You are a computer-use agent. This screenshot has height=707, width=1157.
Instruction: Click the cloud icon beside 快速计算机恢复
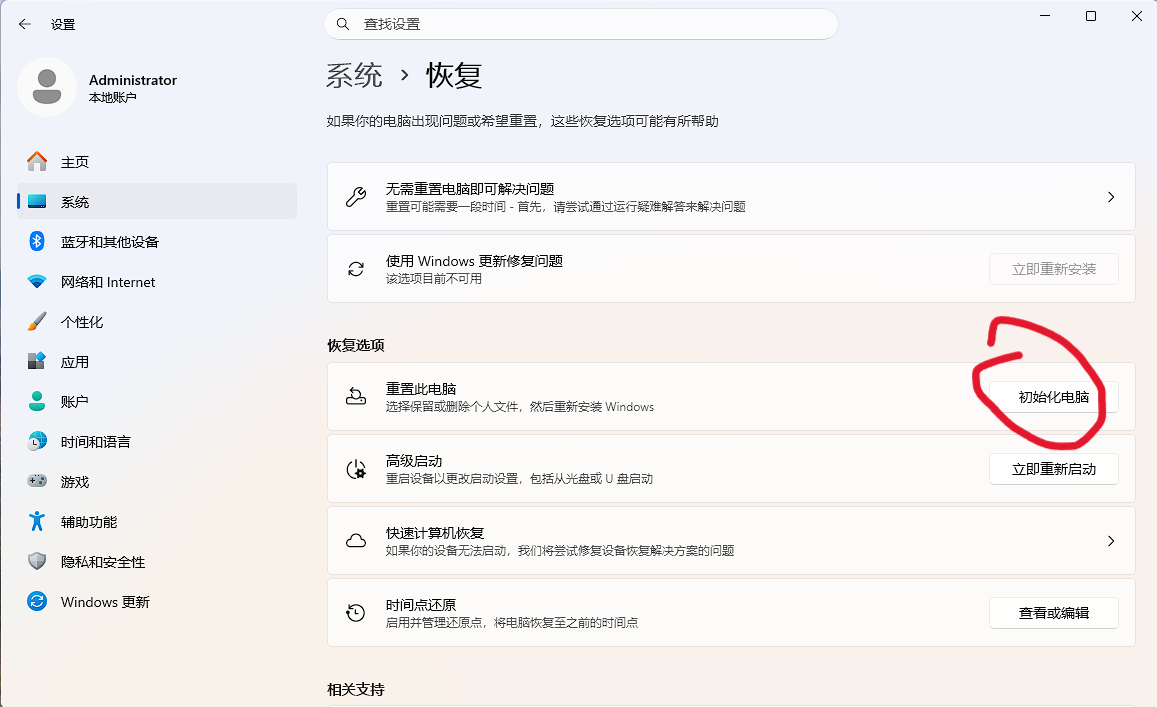[x=356, y=541]
